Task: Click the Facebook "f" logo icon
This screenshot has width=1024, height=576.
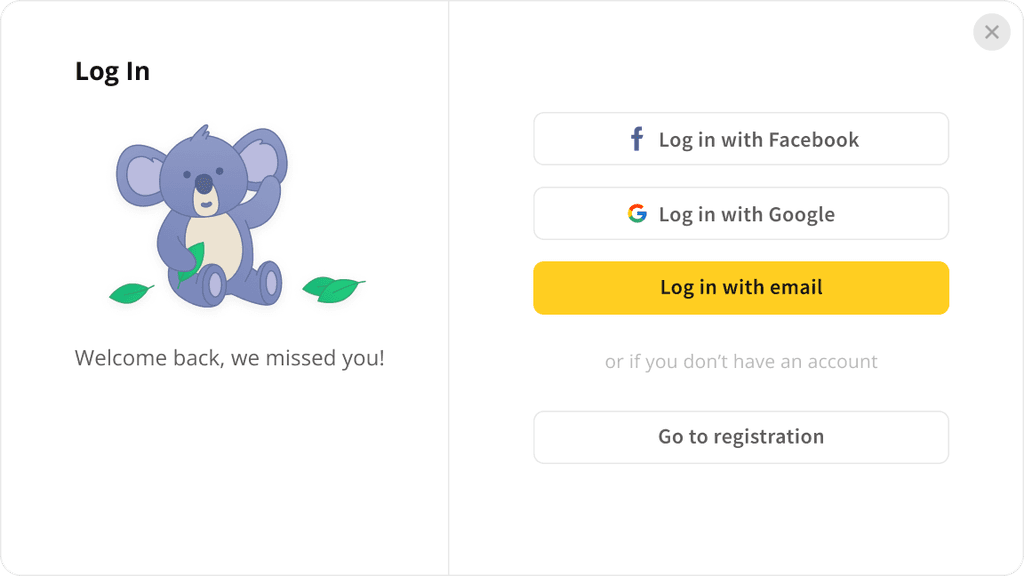Action: [x=637, y=139]
